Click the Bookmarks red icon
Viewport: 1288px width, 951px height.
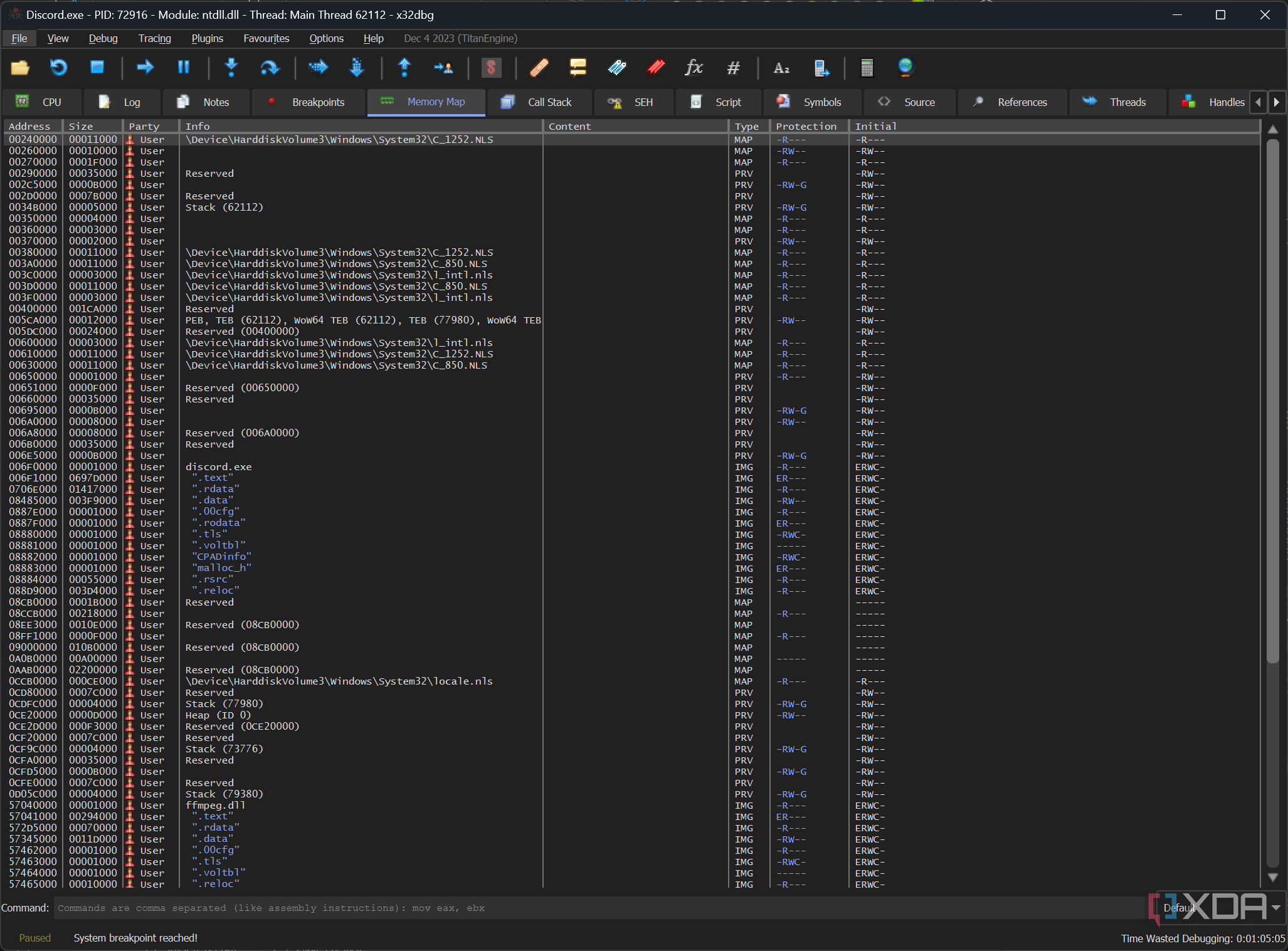[x=656, y=67]
